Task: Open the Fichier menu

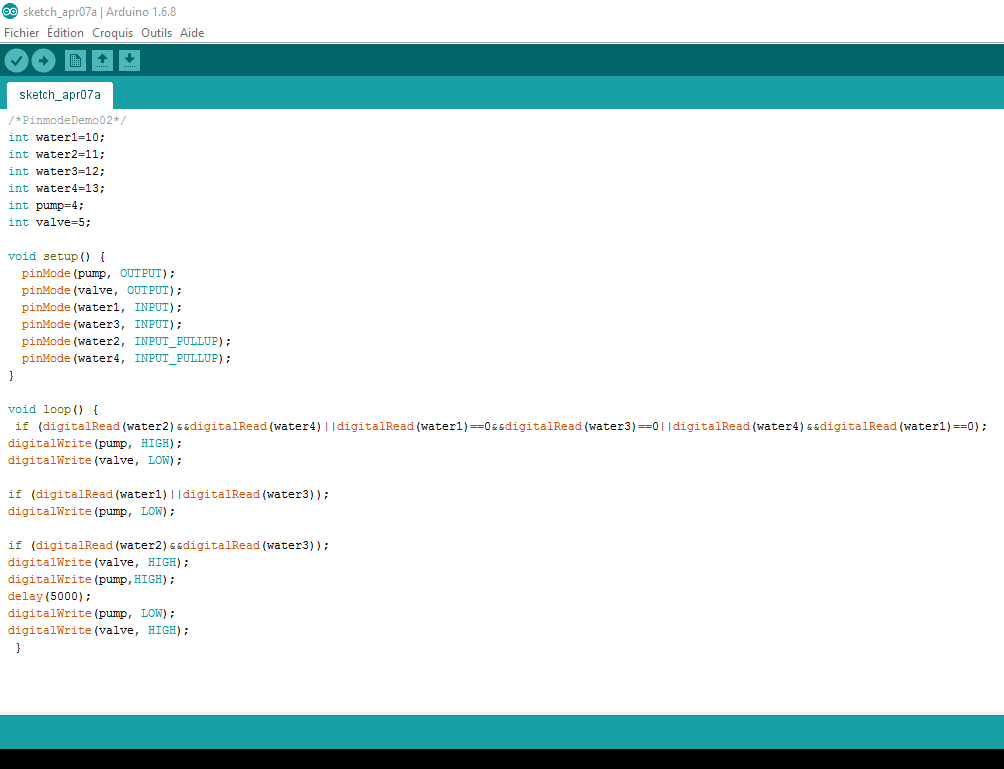Action: 21,33
